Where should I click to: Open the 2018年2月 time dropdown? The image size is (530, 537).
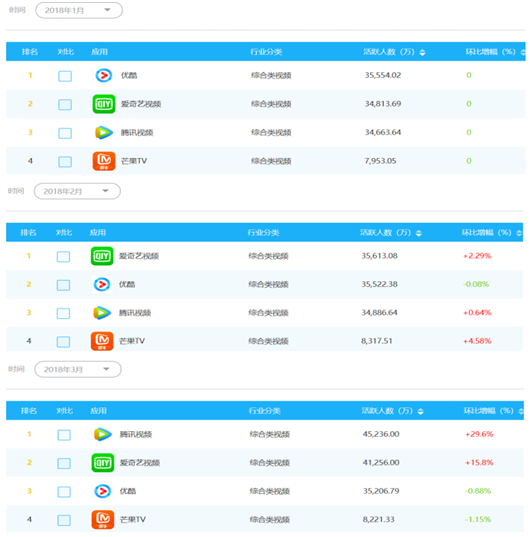77,191
